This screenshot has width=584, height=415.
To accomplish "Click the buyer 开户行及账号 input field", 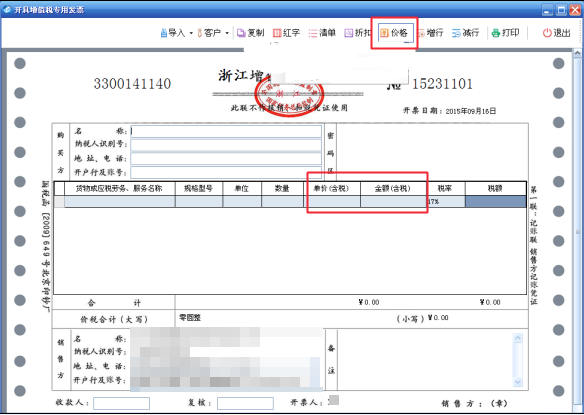I will click(x=226, y=172).
